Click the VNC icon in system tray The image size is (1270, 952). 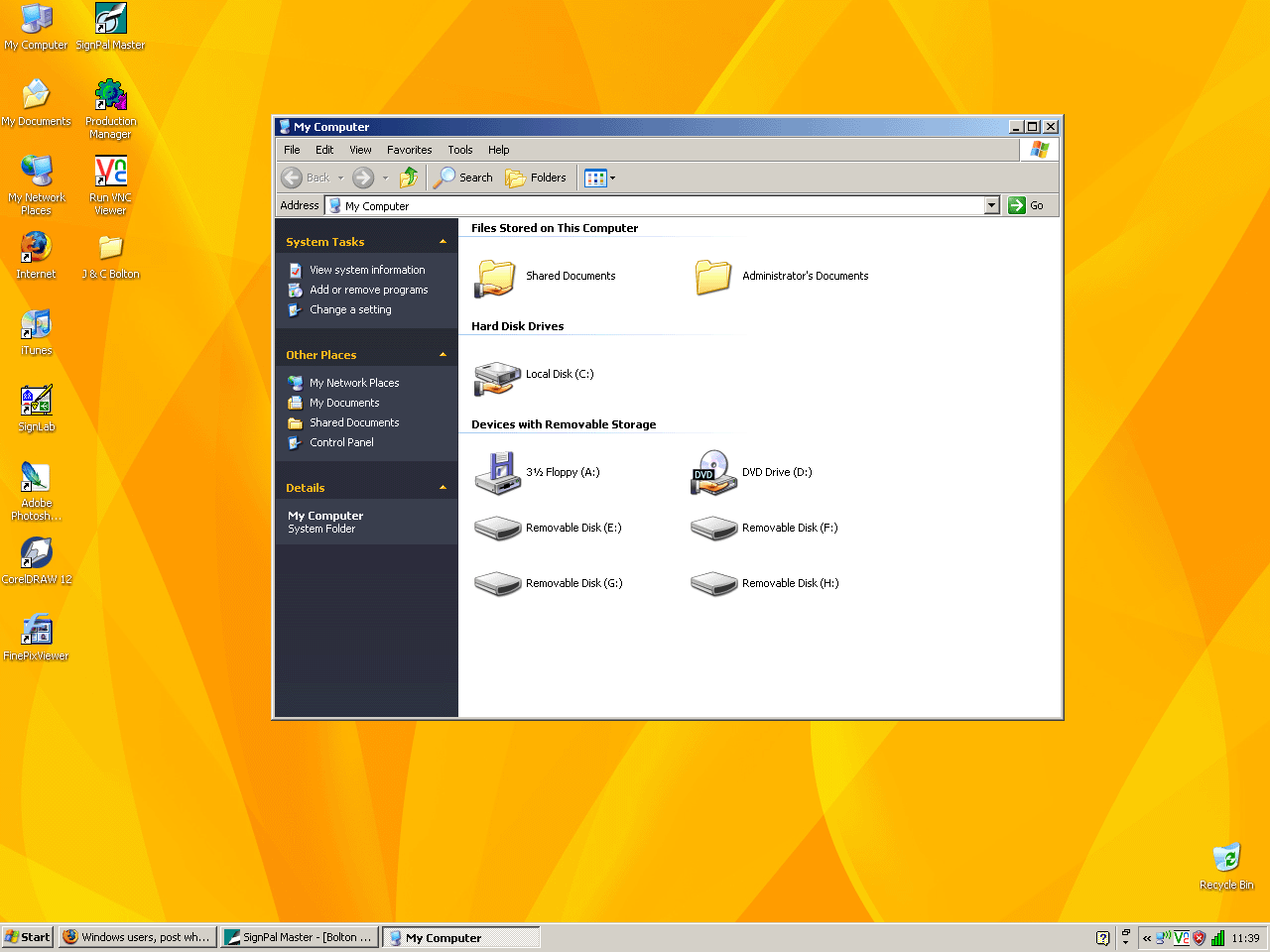point(1182,938)
